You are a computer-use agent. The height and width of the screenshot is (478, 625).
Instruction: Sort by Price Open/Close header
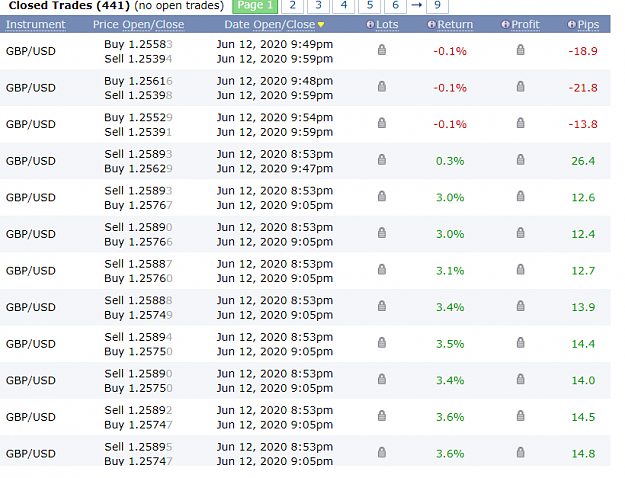(x=139, y=25)
